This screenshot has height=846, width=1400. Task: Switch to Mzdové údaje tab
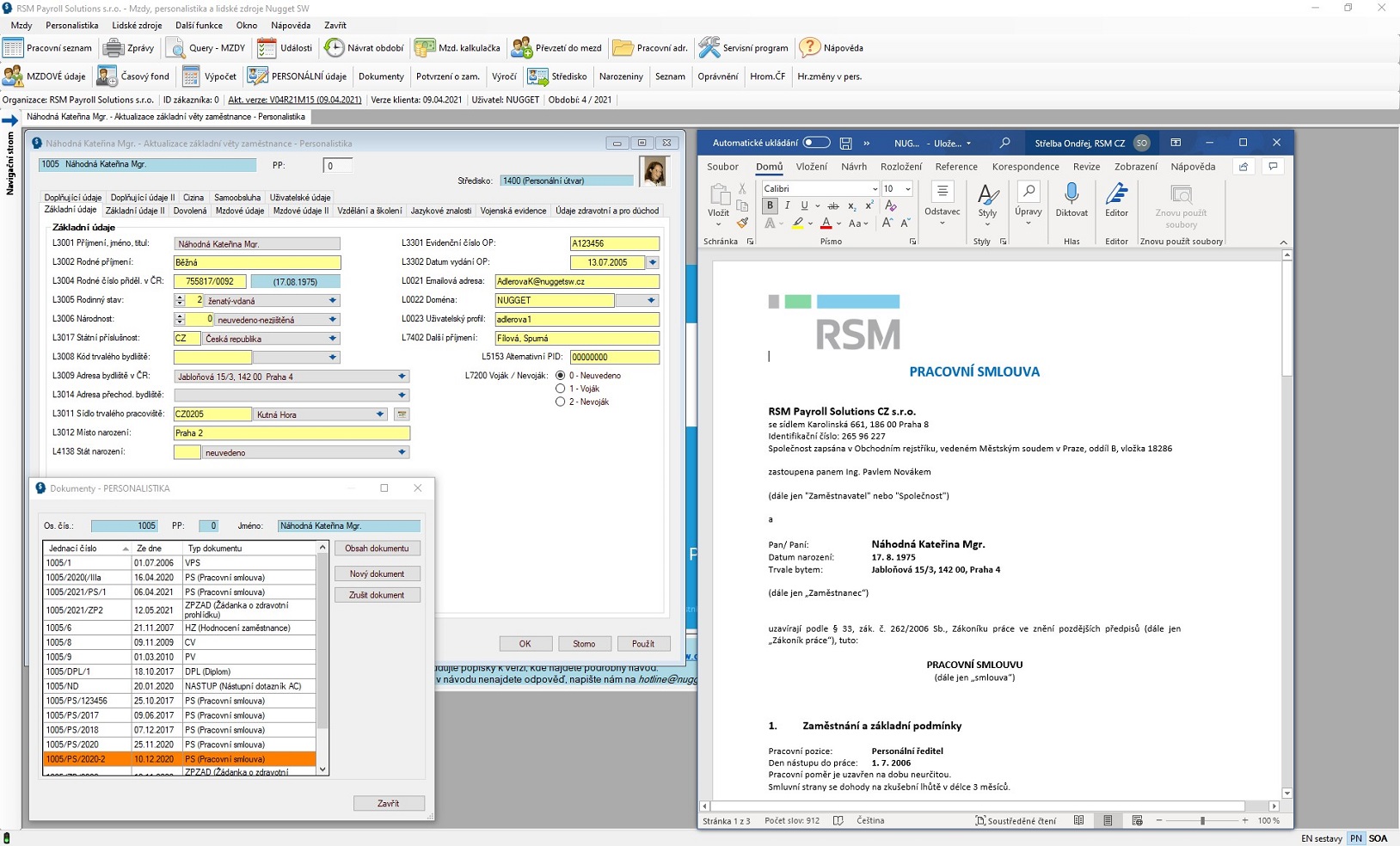click(x=240, y=211)
